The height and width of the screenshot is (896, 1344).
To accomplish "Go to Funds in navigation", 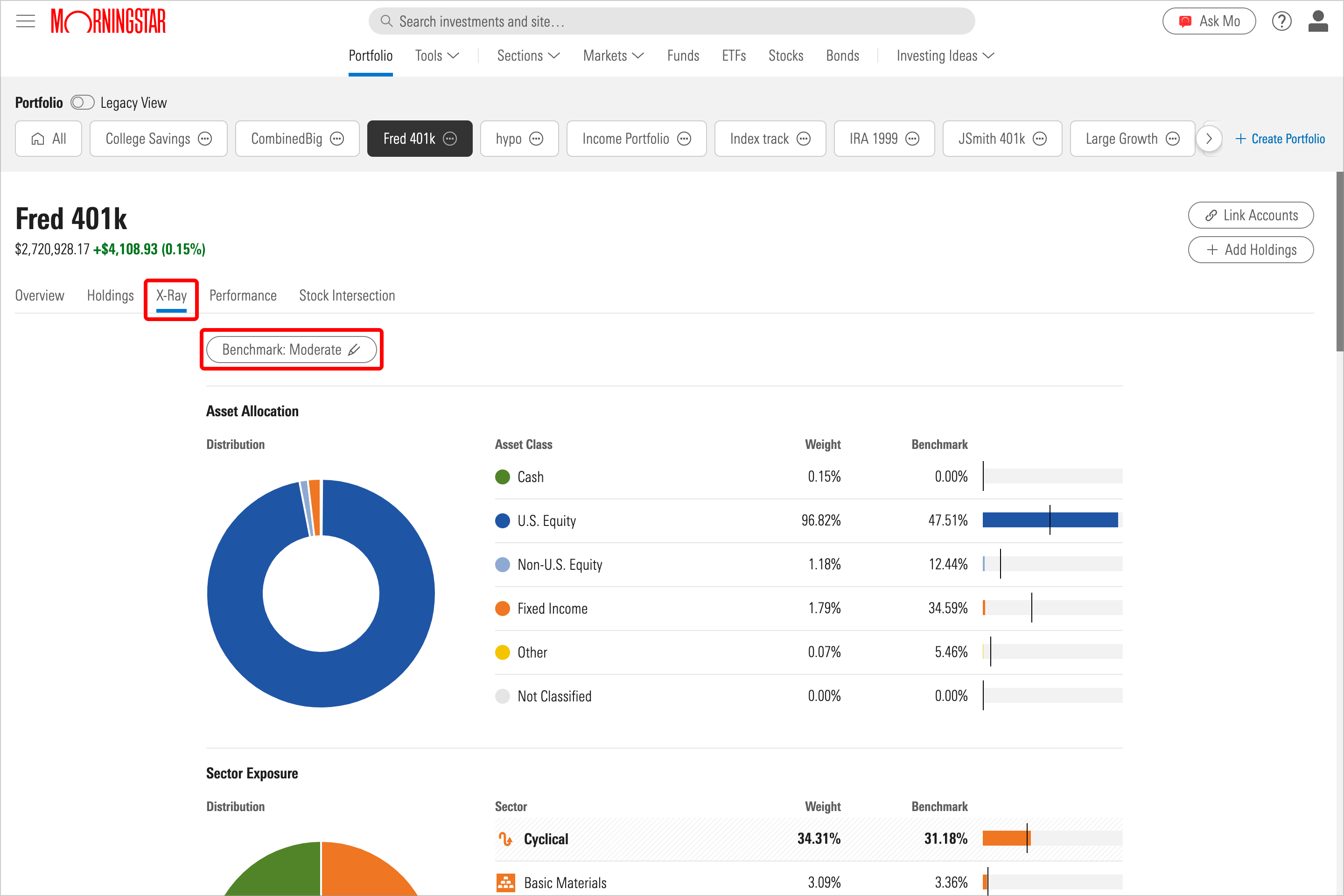I will point(683,56).
